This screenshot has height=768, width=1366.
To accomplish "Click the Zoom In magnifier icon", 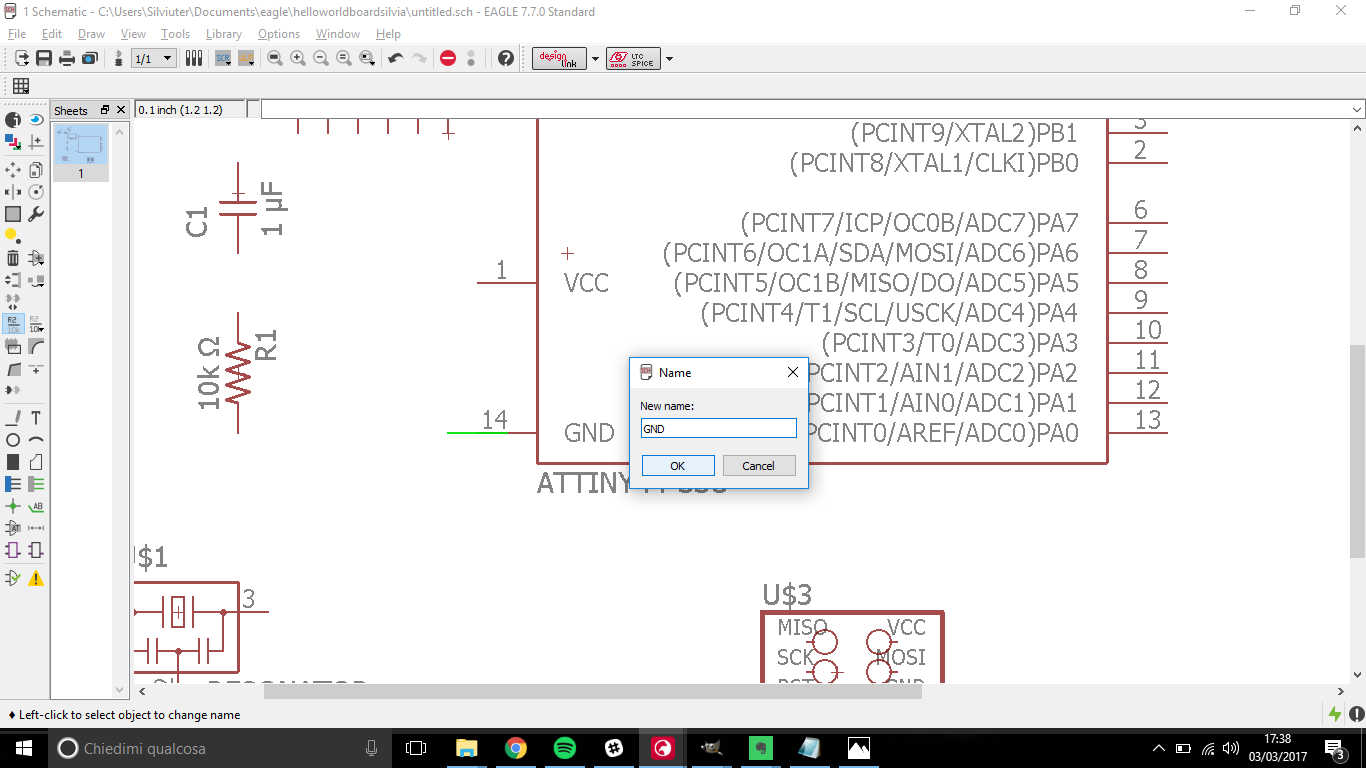I will point(298,58).
